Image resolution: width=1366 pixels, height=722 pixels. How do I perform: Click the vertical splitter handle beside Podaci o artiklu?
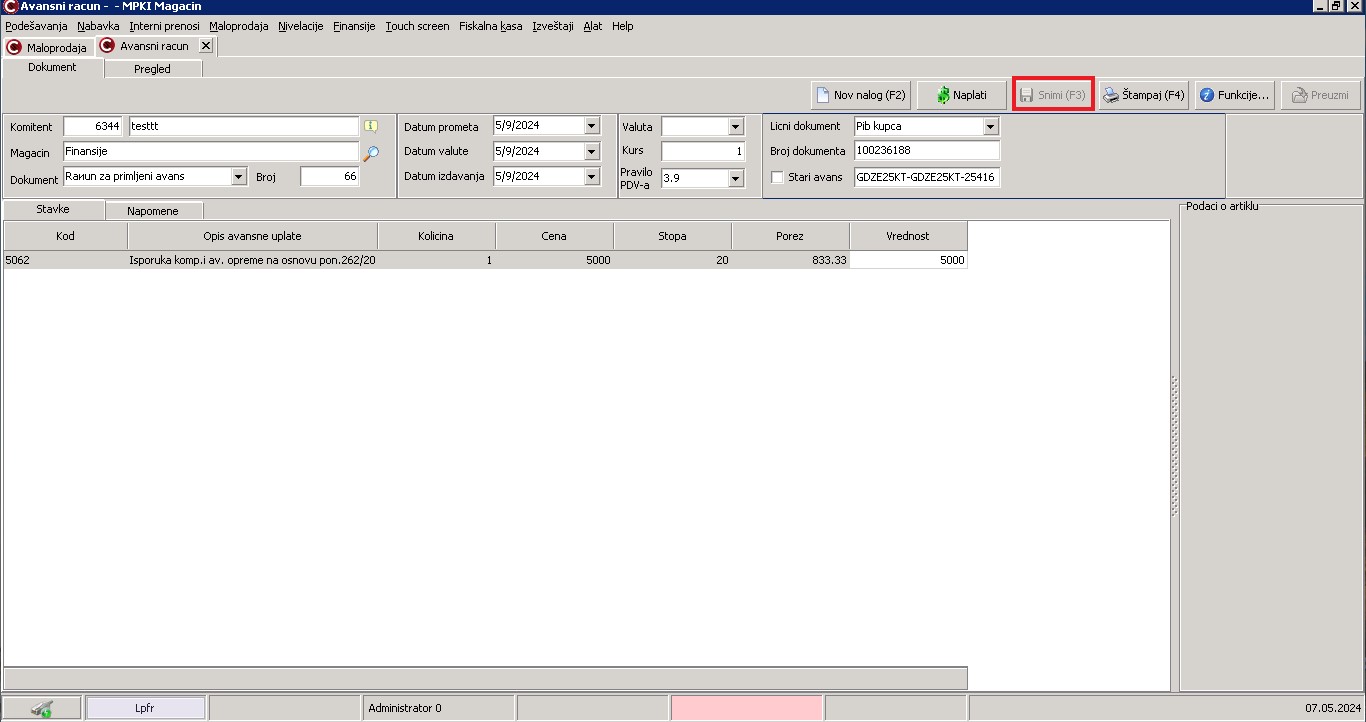click(1175, 446)
